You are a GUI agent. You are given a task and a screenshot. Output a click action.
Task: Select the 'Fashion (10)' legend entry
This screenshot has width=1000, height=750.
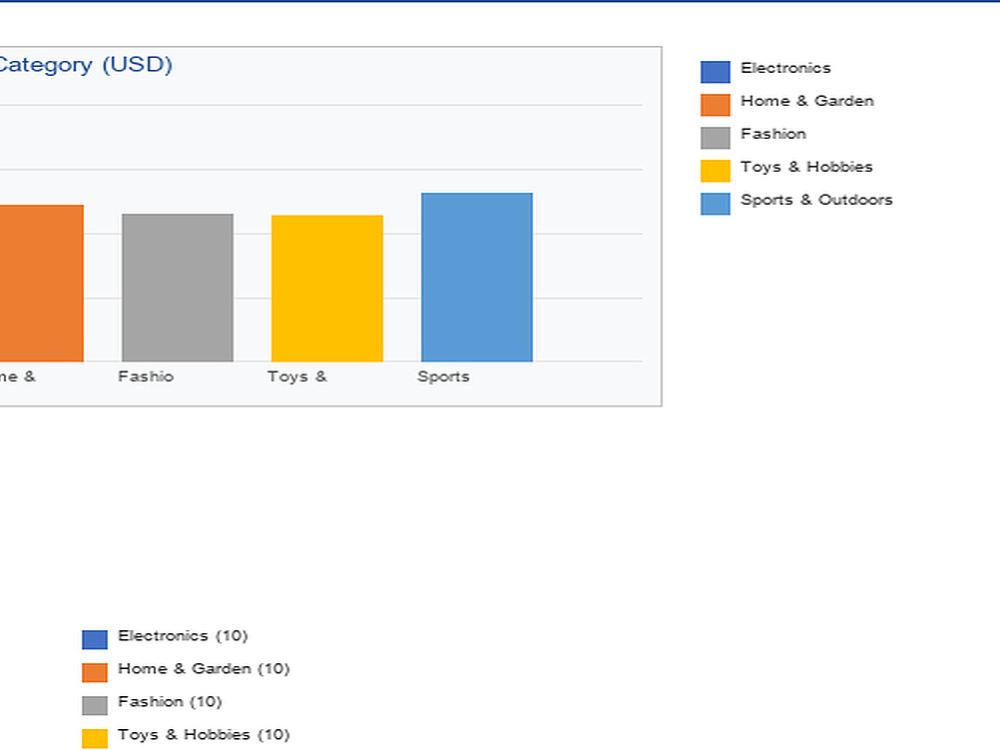point(170,702)
